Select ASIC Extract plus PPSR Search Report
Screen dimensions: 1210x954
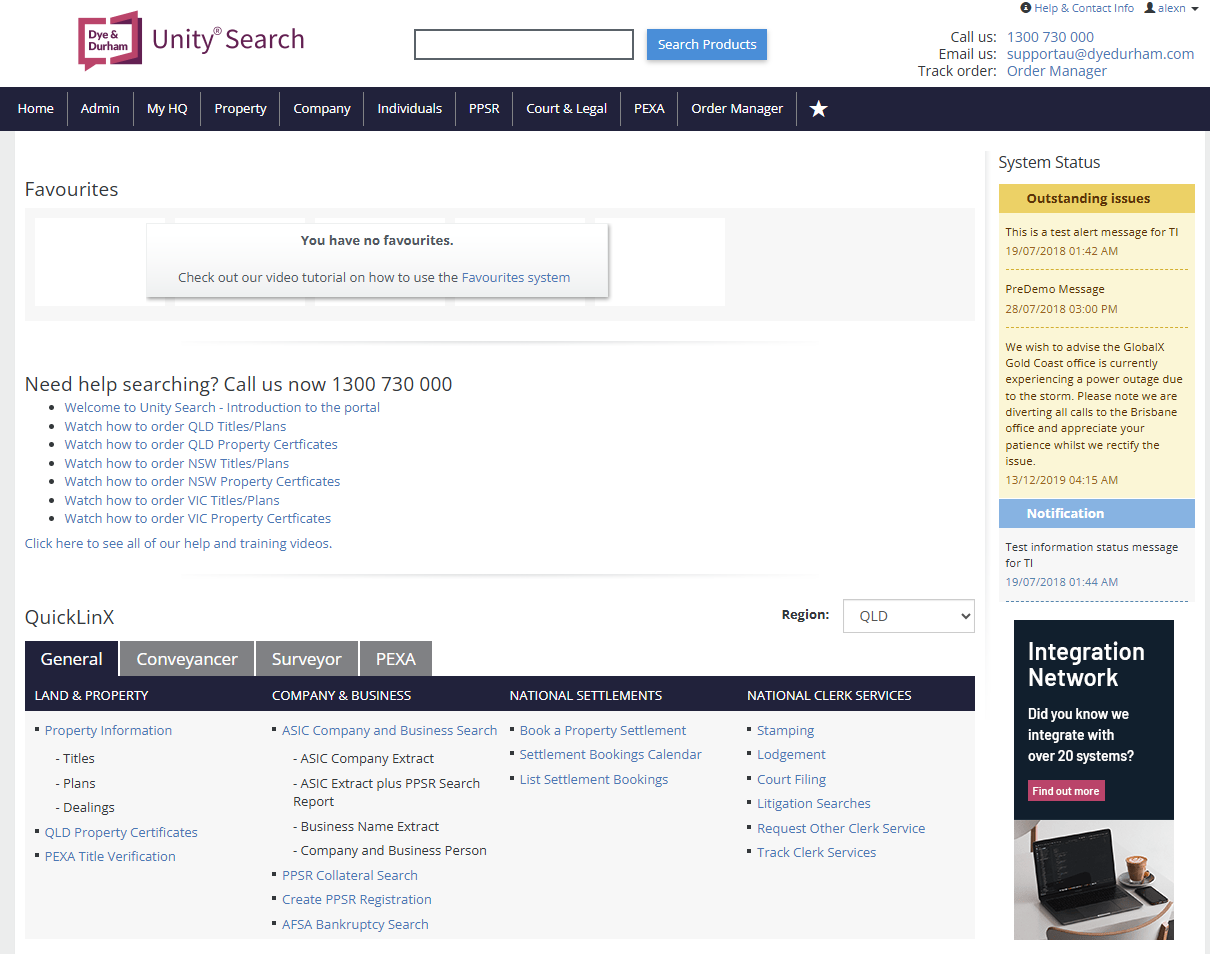pyautogui.click(x=386, y=792)
